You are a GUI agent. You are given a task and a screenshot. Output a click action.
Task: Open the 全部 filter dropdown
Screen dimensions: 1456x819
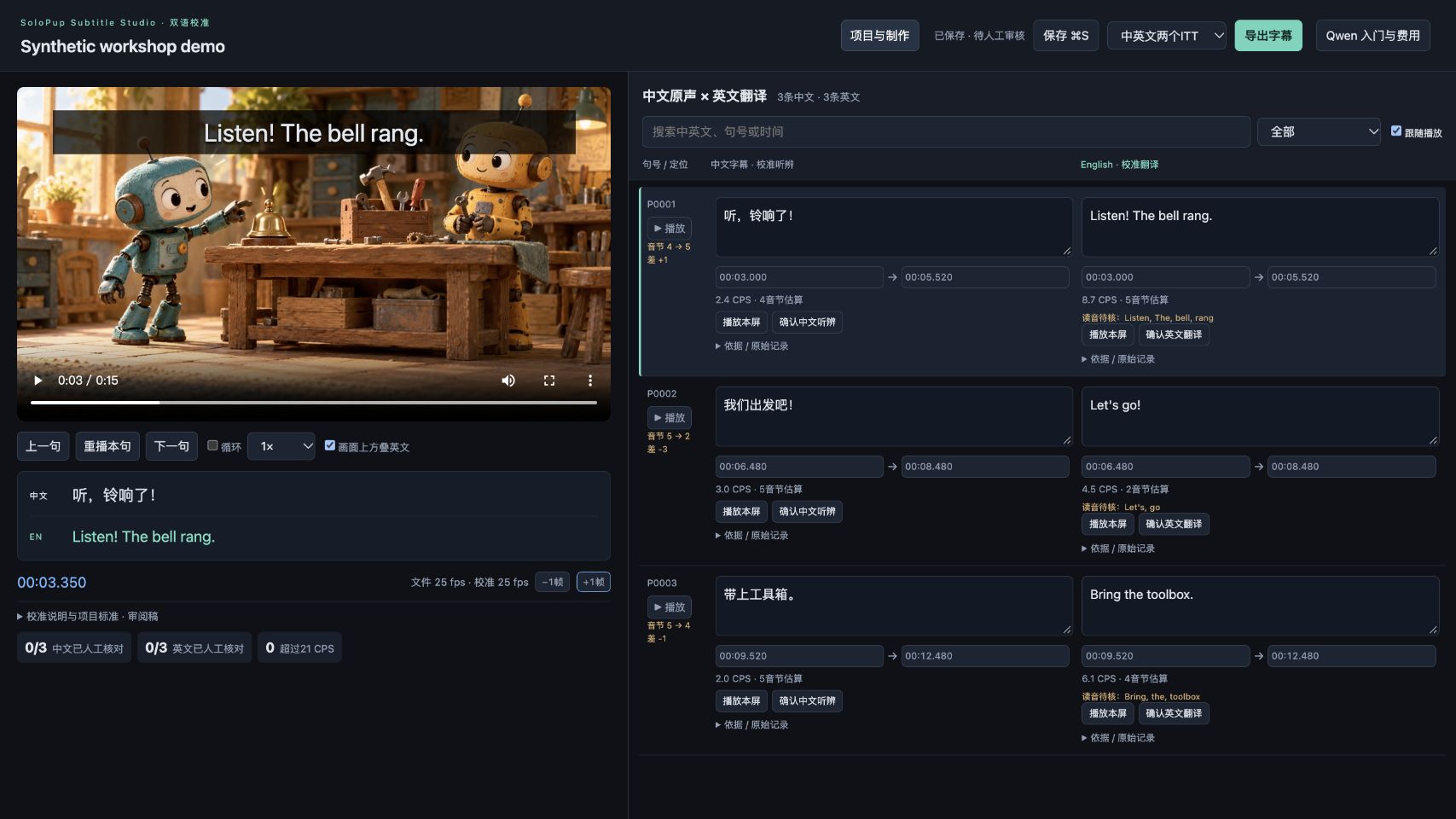(x=1319, y=131)
